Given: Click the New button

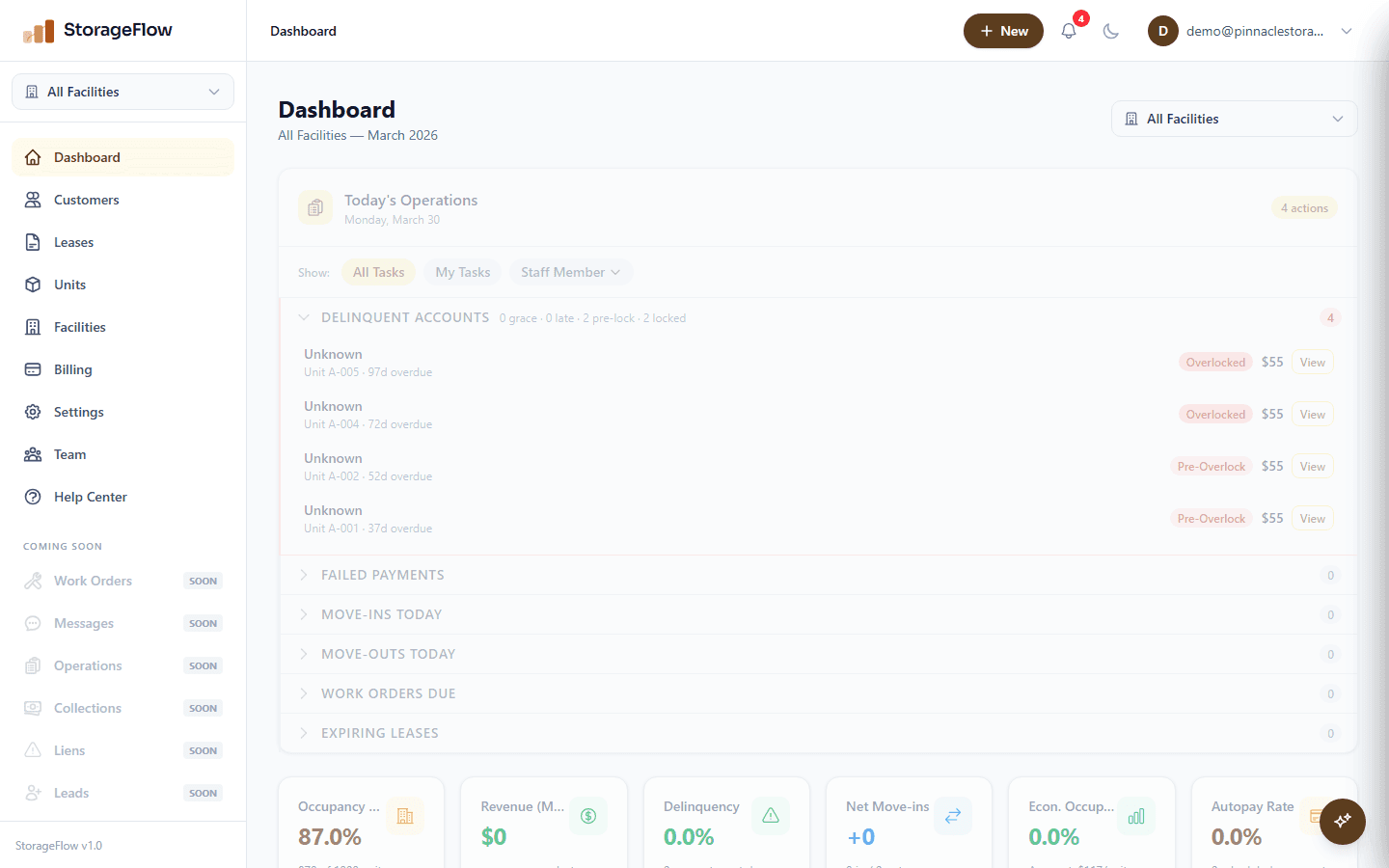Looking at the screenshot, I should pos(1003,31).
